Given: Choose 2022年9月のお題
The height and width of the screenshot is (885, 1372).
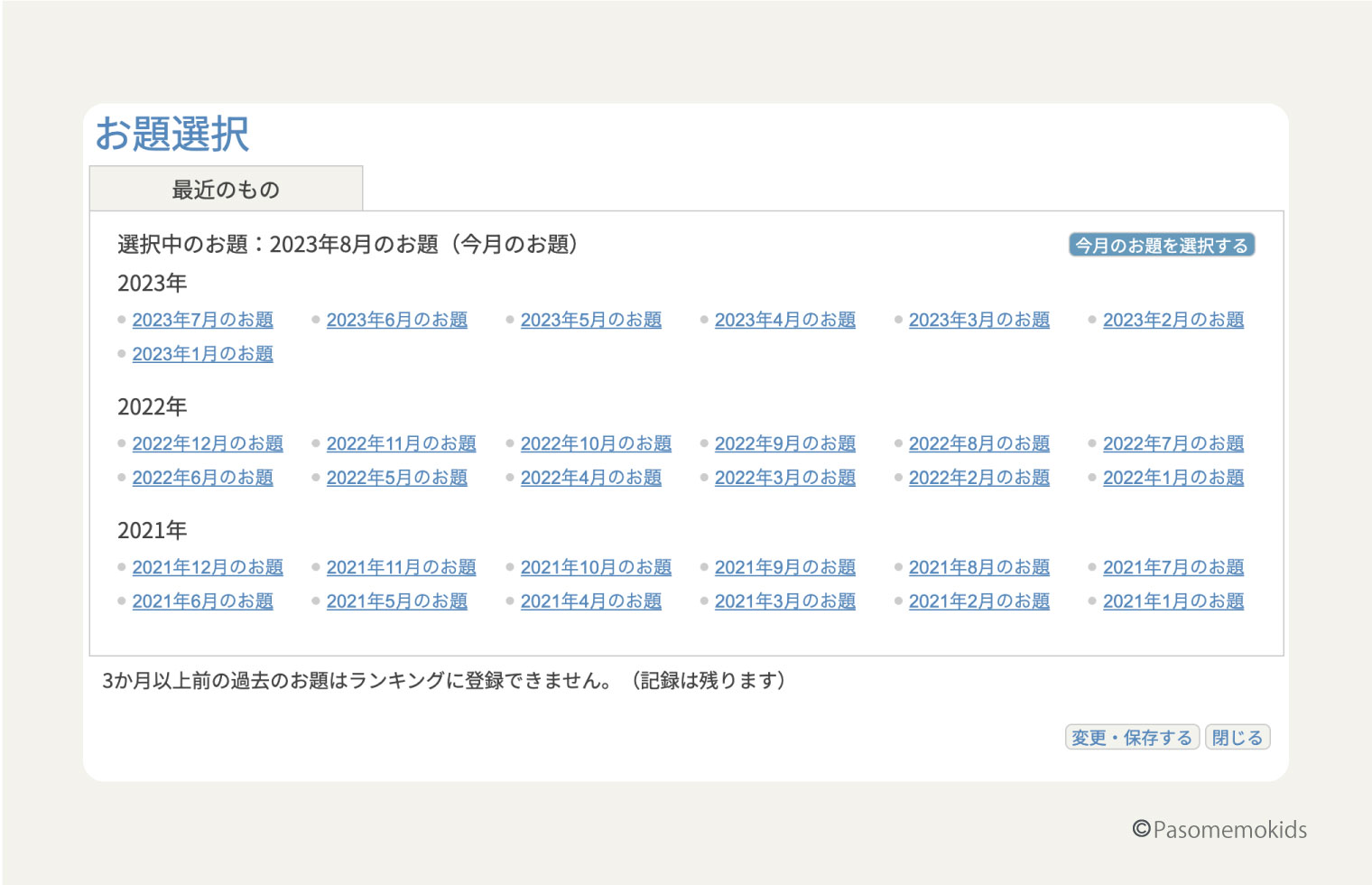Looking at the screenshot, I should click(784, 443).
